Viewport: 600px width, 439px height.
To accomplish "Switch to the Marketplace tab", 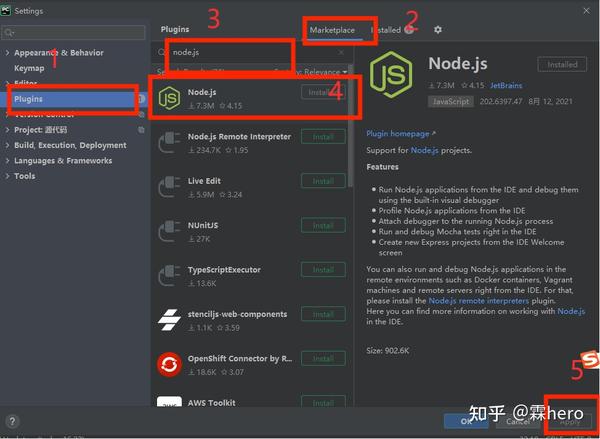I will (x=332, y=30).
